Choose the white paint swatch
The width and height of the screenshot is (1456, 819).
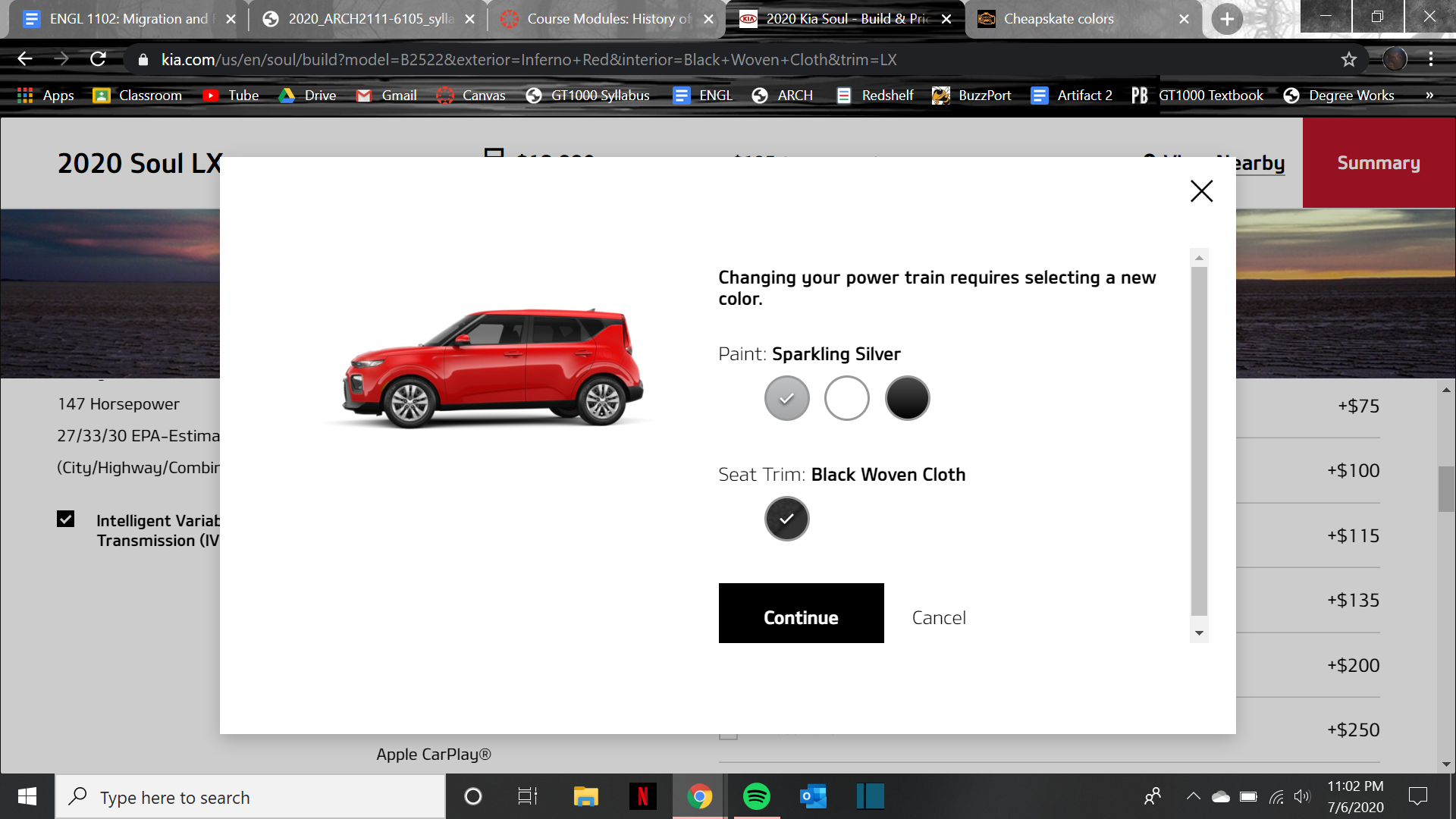[x=846, y=398]
